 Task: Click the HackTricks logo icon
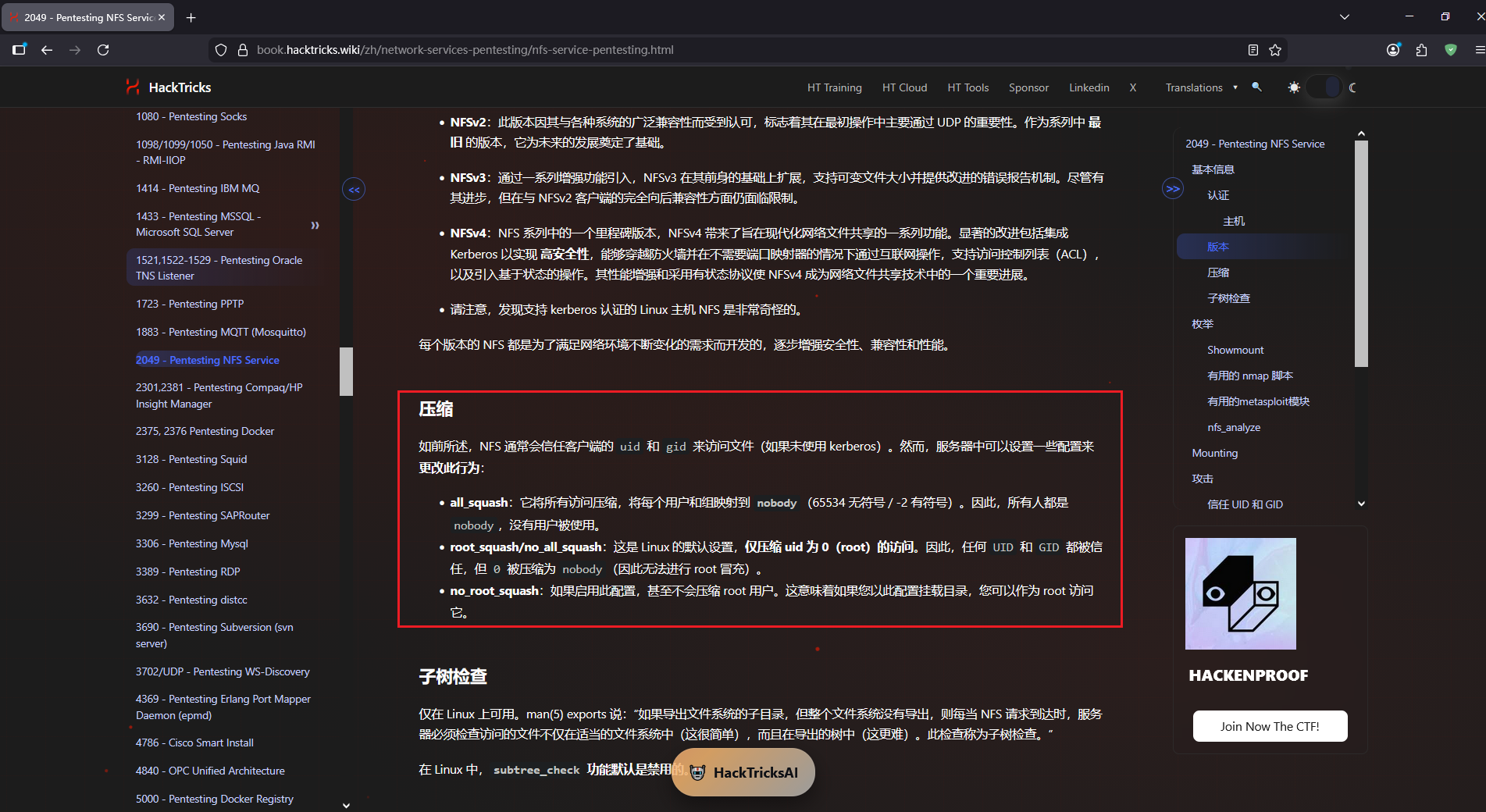(x=133, y=87)
